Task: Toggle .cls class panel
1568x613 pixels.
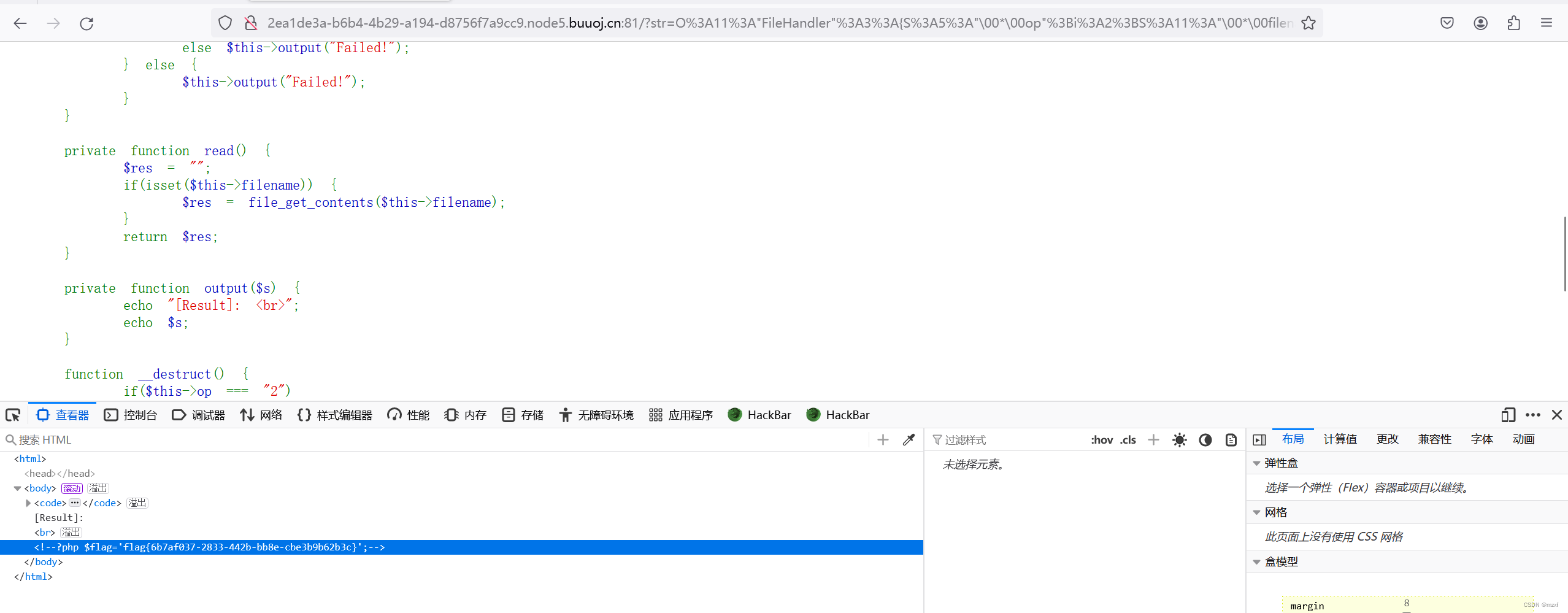Action: point(1128,440)
